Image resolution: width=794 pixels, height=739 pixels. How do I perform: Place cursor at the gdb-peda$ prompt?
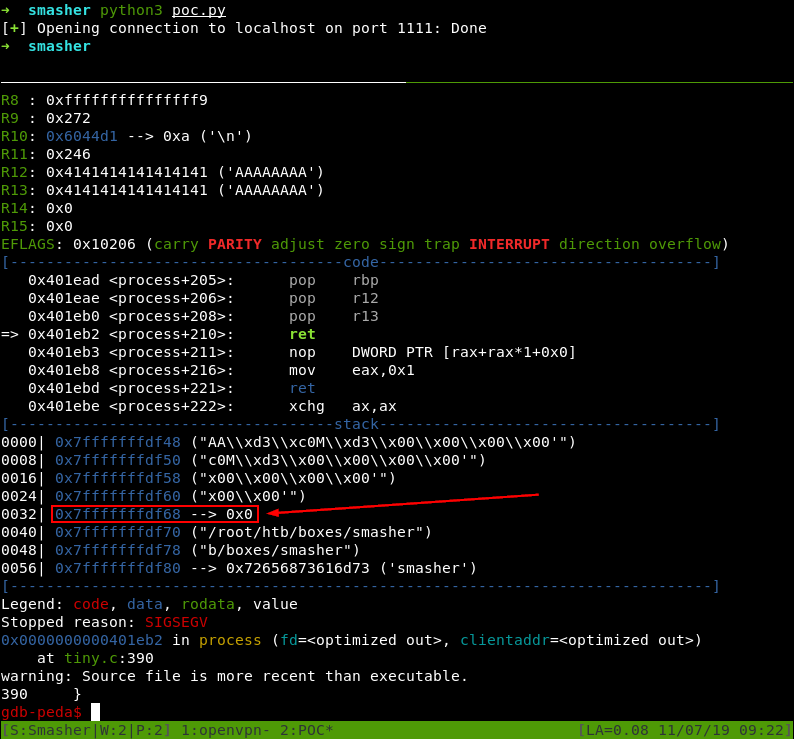pos(95,712)
